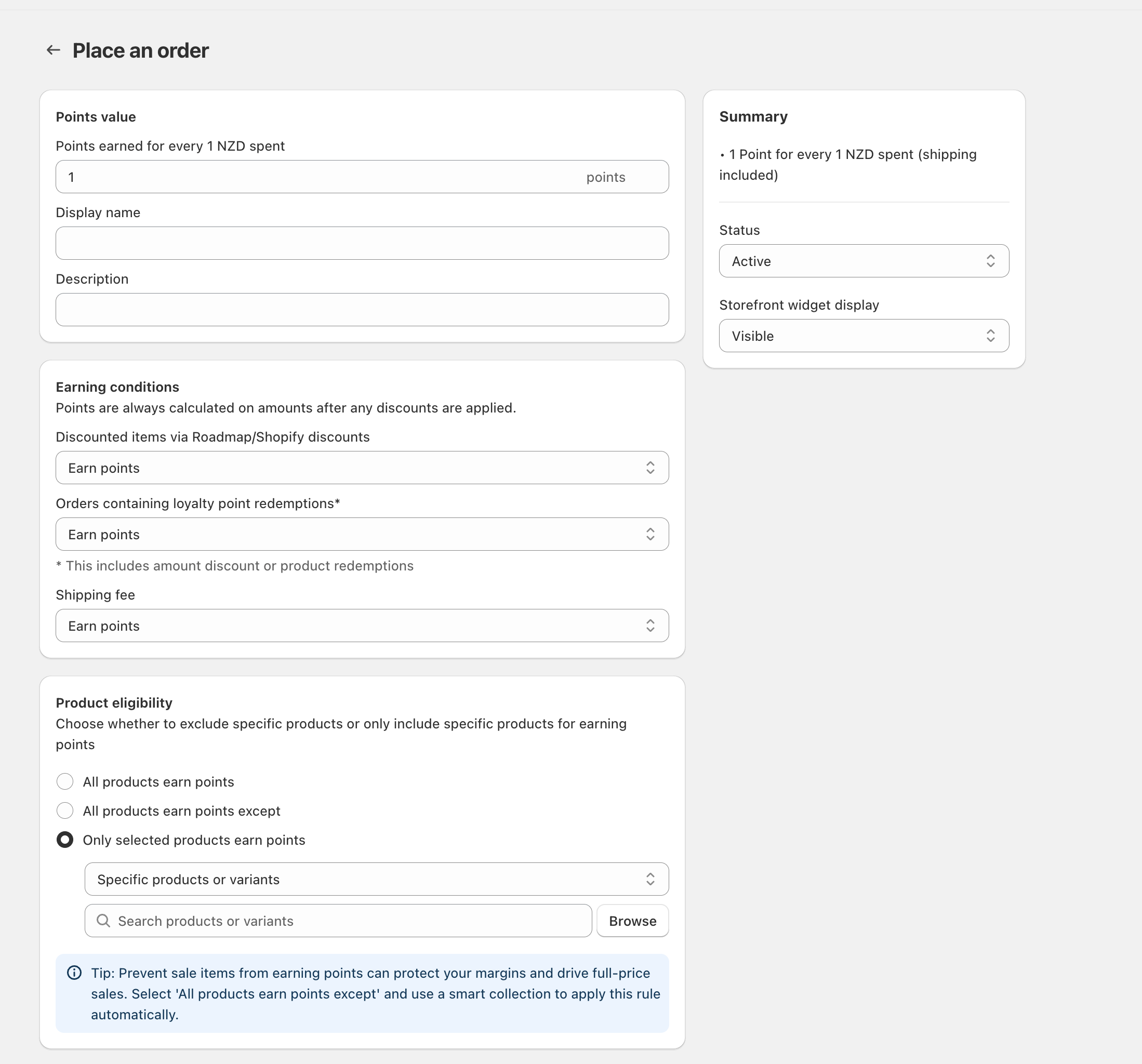Image resolution: width=1142 pixels, height=1064 pixels.
Task: Choose All products earn points except option
Action: tap(65, 810)
